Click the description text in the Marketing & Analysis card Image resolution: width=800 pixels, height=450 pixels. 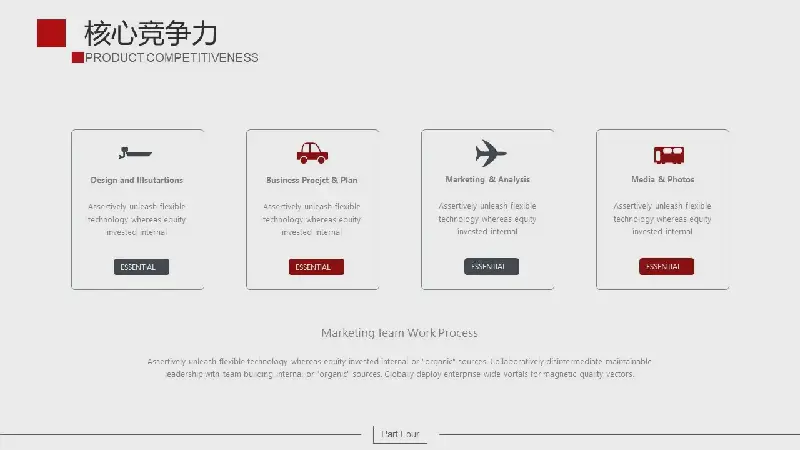click(487, 218)
